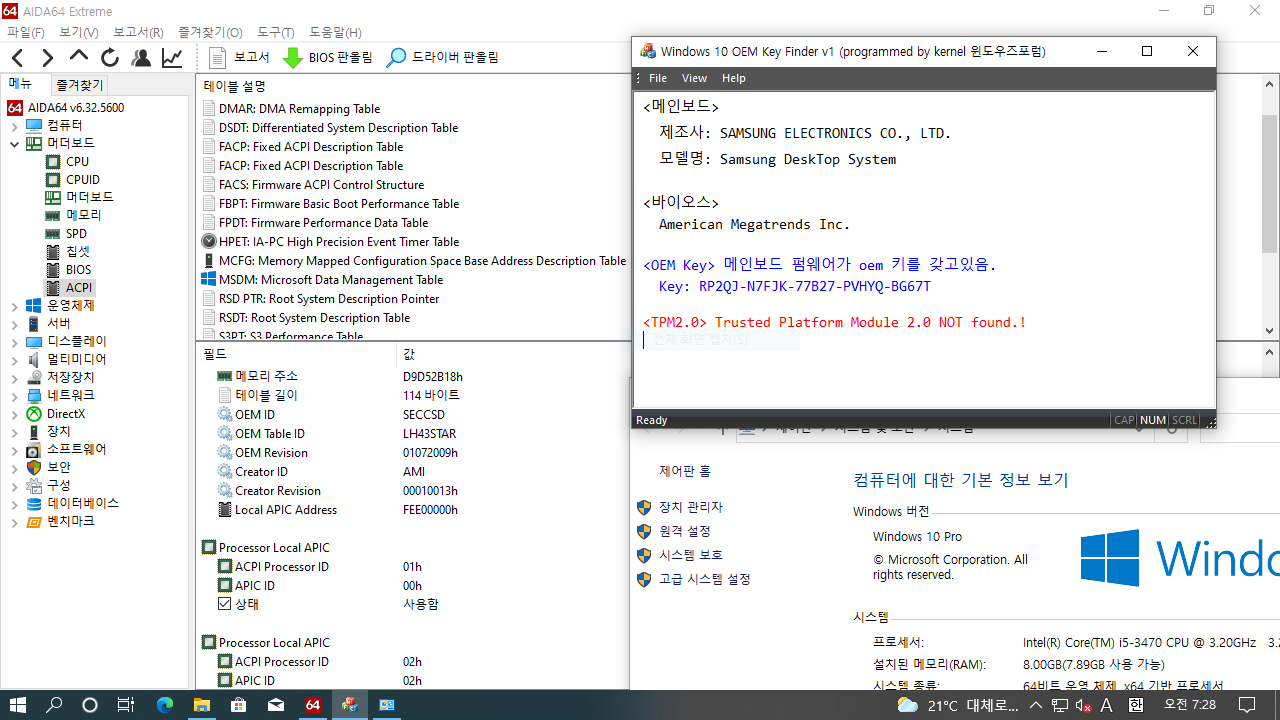The height and width of the screenshot is (720, 1280).
Task: Open the user/favorites person icon in toolbar
Action: click(x=141, y=58)
